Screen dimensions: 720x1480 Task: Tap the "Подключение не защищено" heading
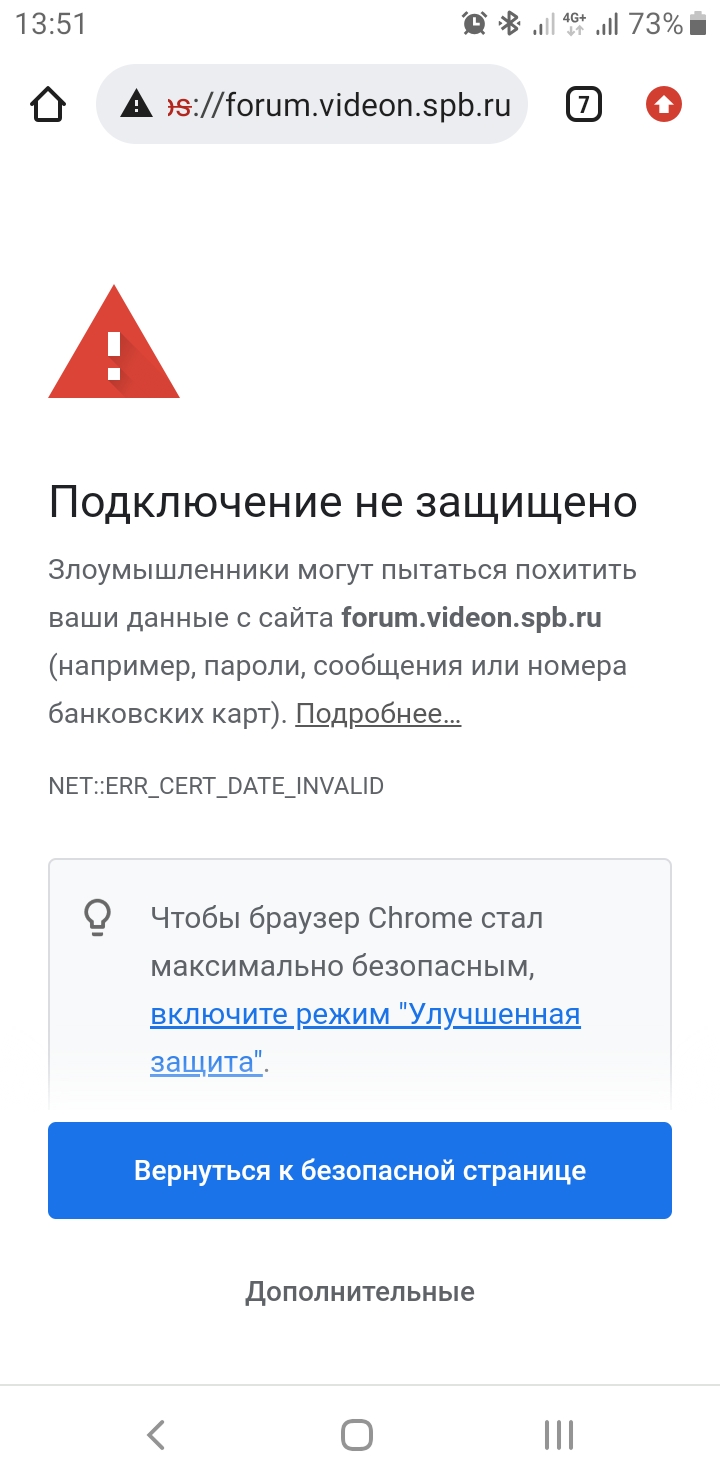[343, 502]
